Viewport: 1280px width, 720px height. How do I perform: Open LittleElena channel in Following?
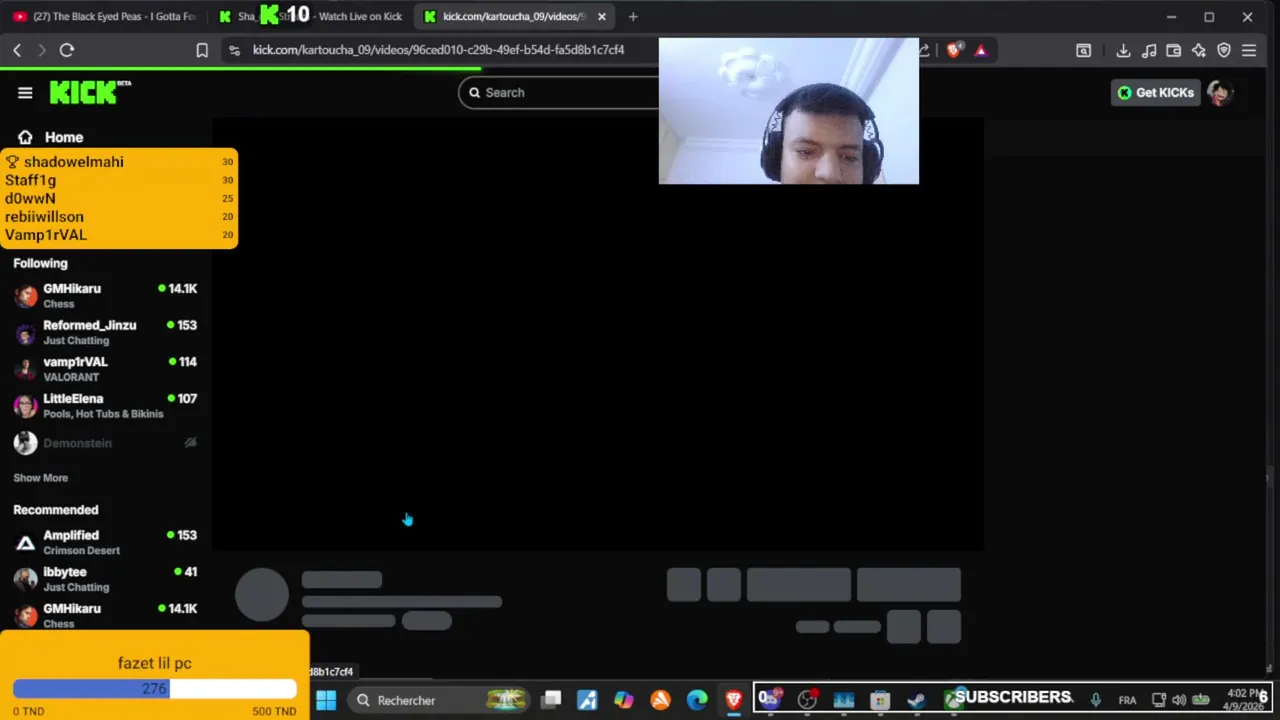pos(105,405)
